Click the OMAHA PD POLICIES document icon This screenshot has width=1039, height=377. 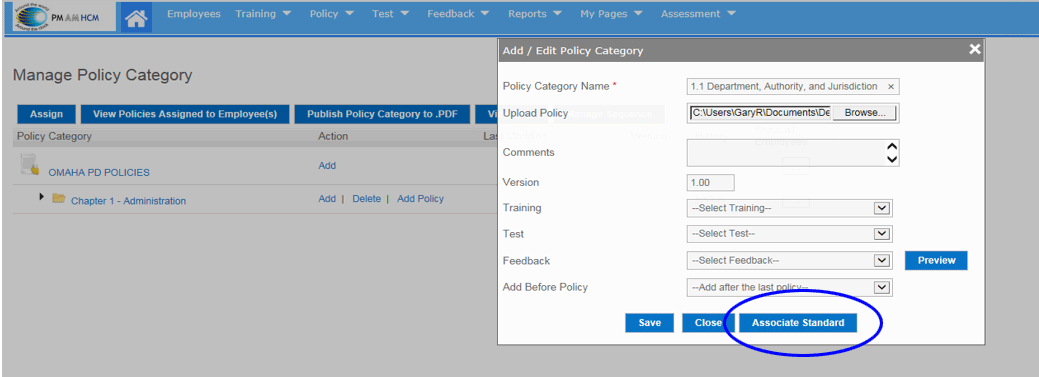(29, 164)
